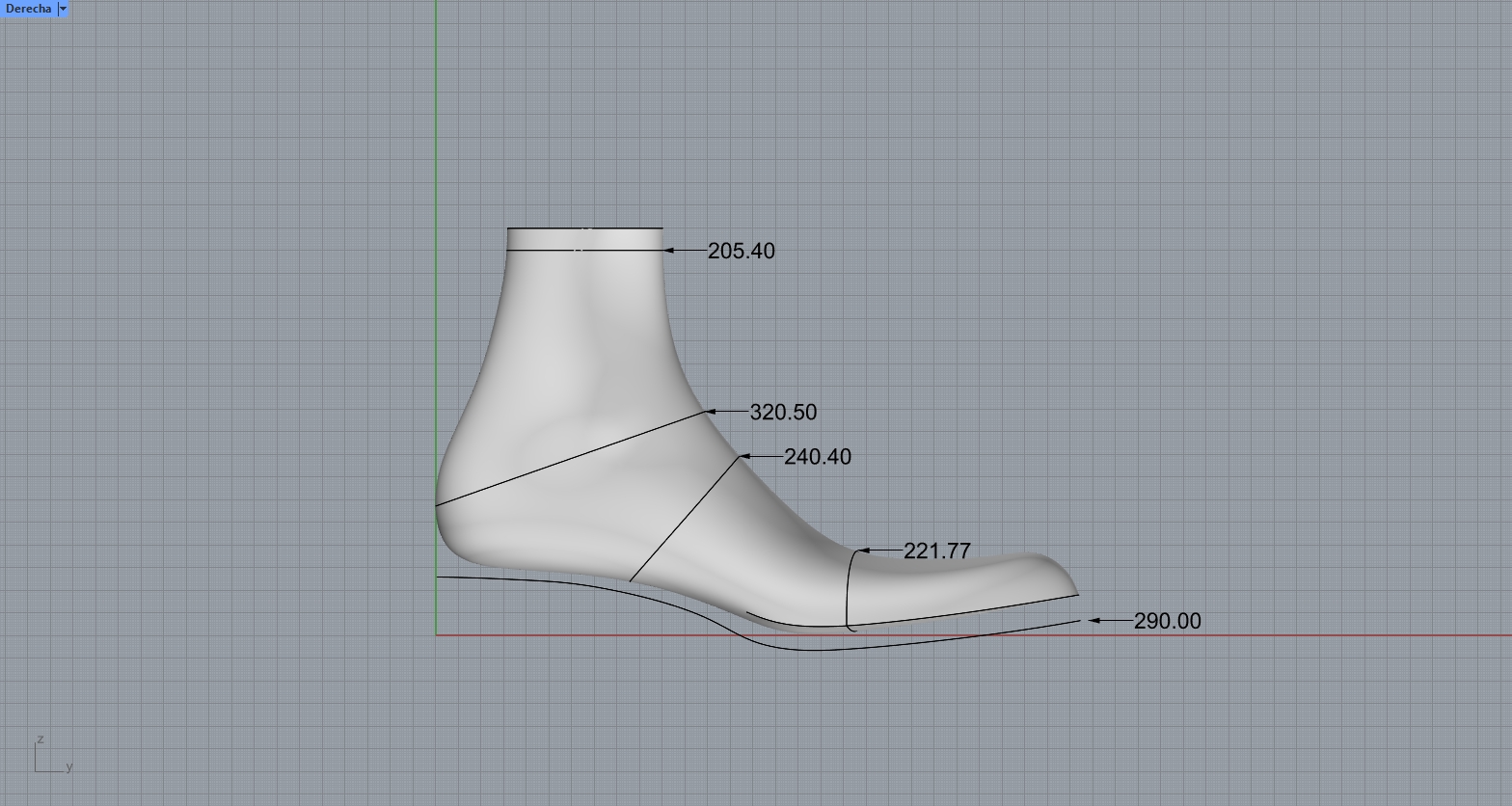Click the arrowhead of the 290.00 leader
Screen dimensions: 1512x806
(x=1094, y=621)
